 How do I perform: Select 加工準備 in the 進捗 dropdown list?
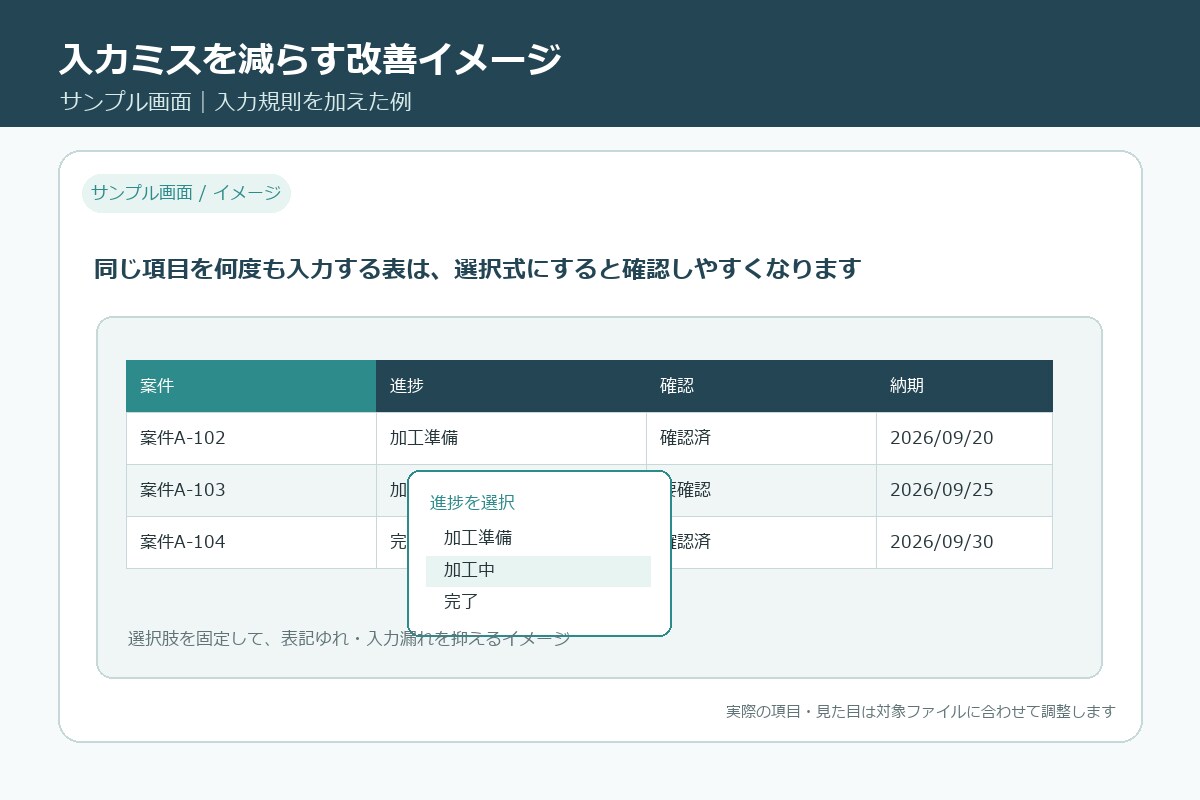(538, 538)
